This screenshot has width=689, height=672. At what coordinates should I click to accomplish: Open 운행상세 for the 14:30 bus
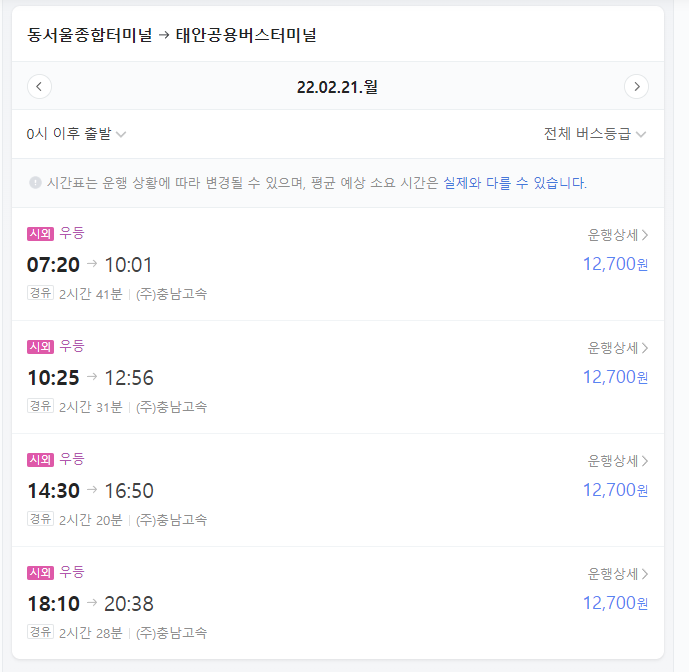pyautogui.click(x=618, y=461)
